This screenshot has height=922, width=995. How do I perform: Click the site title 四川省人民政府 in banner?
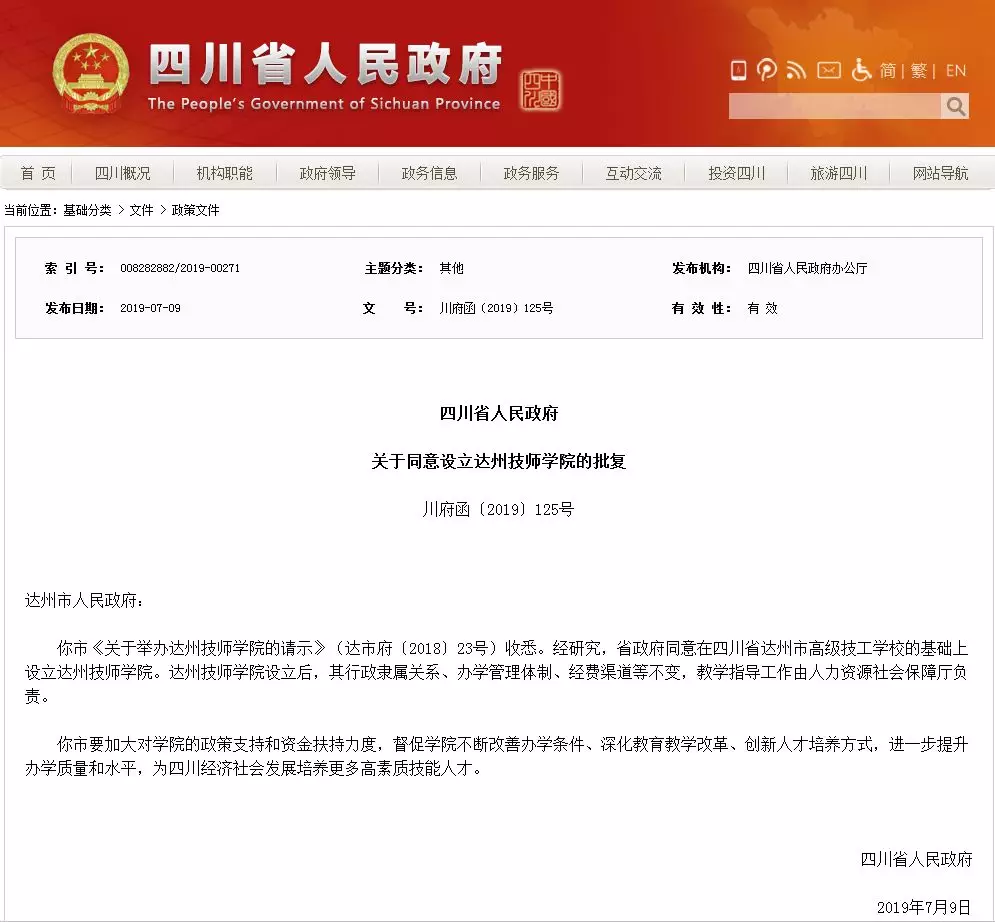click(325, 65)
